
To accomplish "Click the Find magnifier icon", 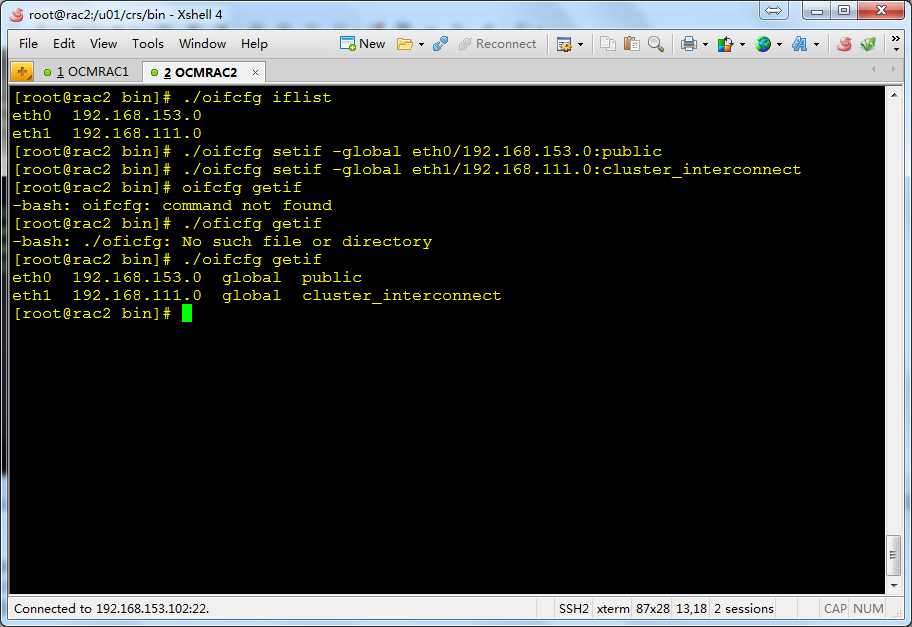I will (x=656, y=44).
